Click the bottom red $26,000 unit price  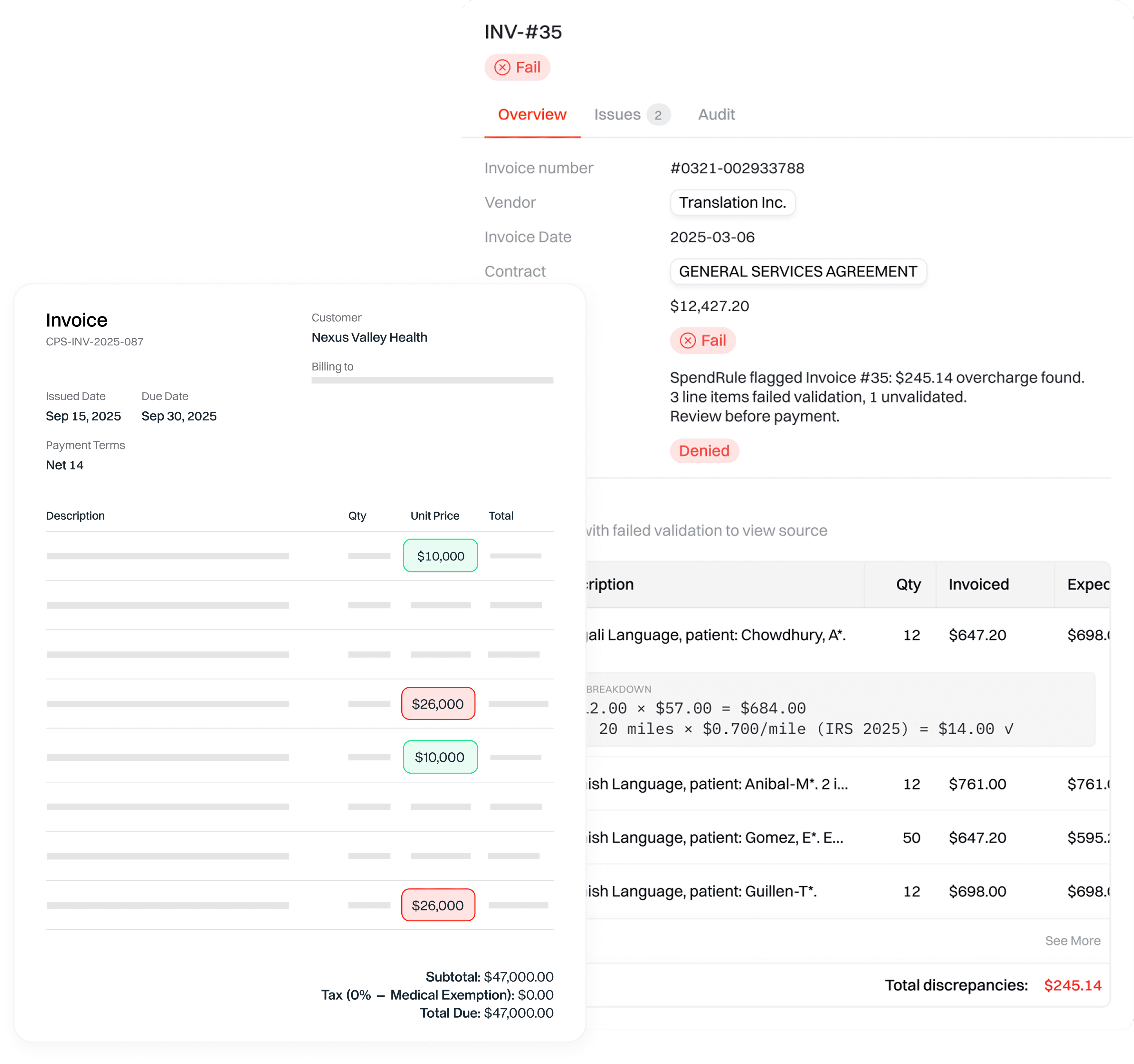click(x=437, y=906)
